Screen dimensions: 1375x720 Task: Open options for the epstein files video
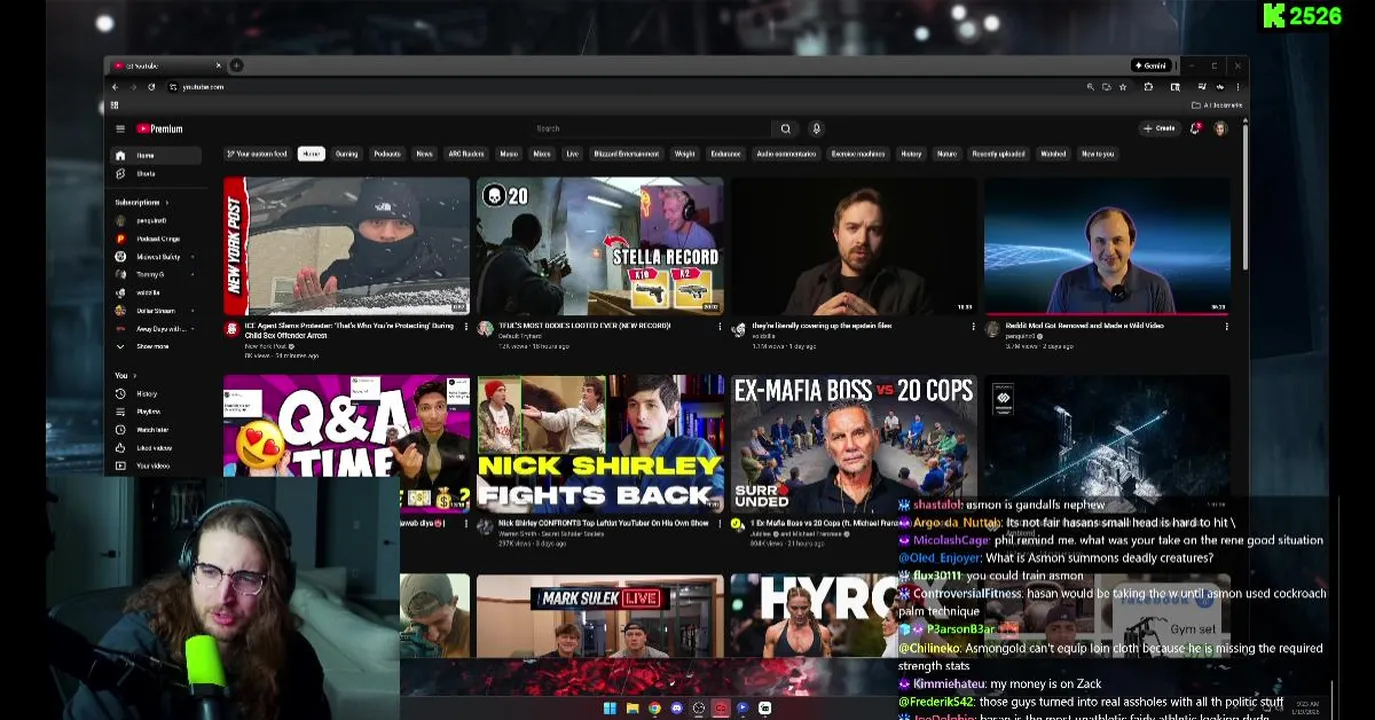(973, 326)
